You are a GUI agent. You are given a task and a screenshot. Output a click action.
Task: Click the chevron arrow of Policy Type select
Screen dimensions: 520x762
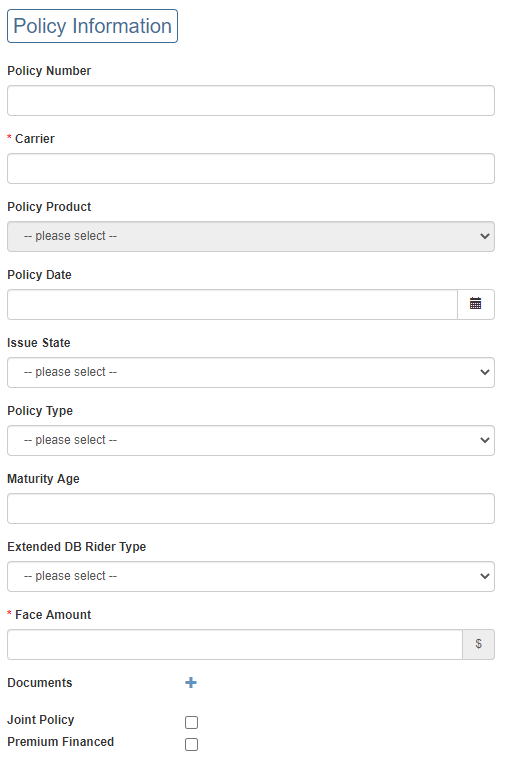[485, 440]
